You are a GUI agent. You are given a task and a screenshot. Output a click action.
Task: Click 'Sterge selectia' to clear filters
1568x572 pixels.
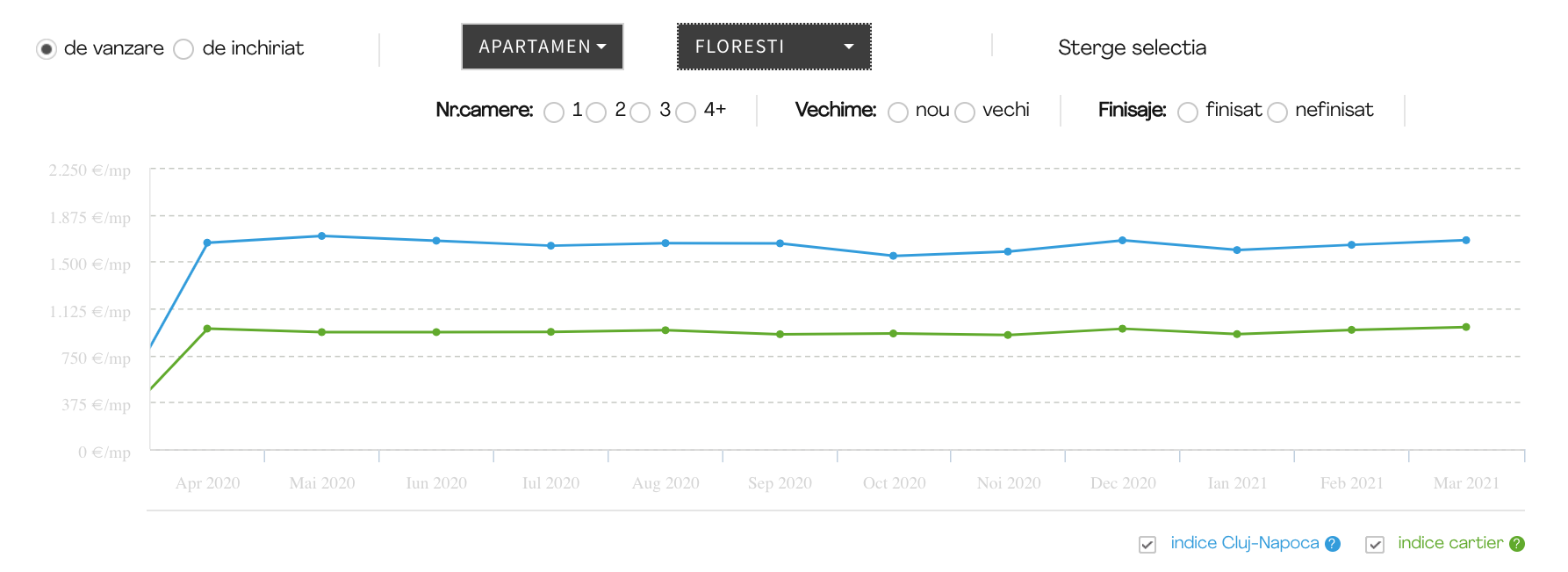pos(1132,47)
